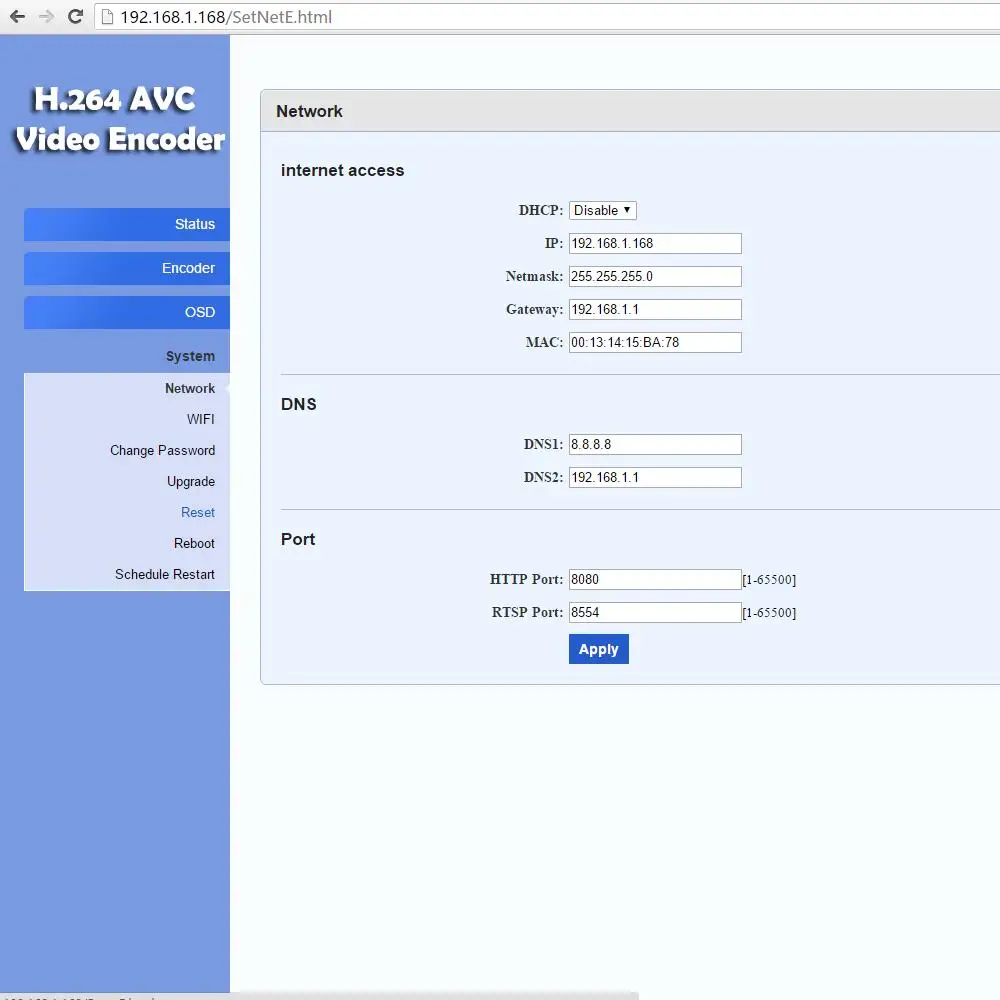
Task: Click the 'DHCP:' label
Action: pos(541,210)
